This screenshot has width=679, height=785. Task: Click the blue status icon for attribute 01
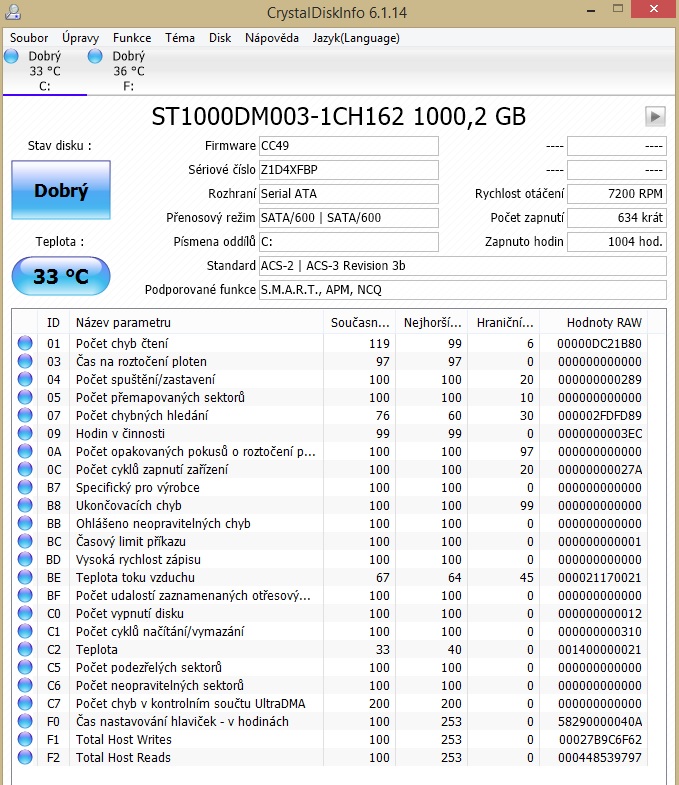point(25,344)
